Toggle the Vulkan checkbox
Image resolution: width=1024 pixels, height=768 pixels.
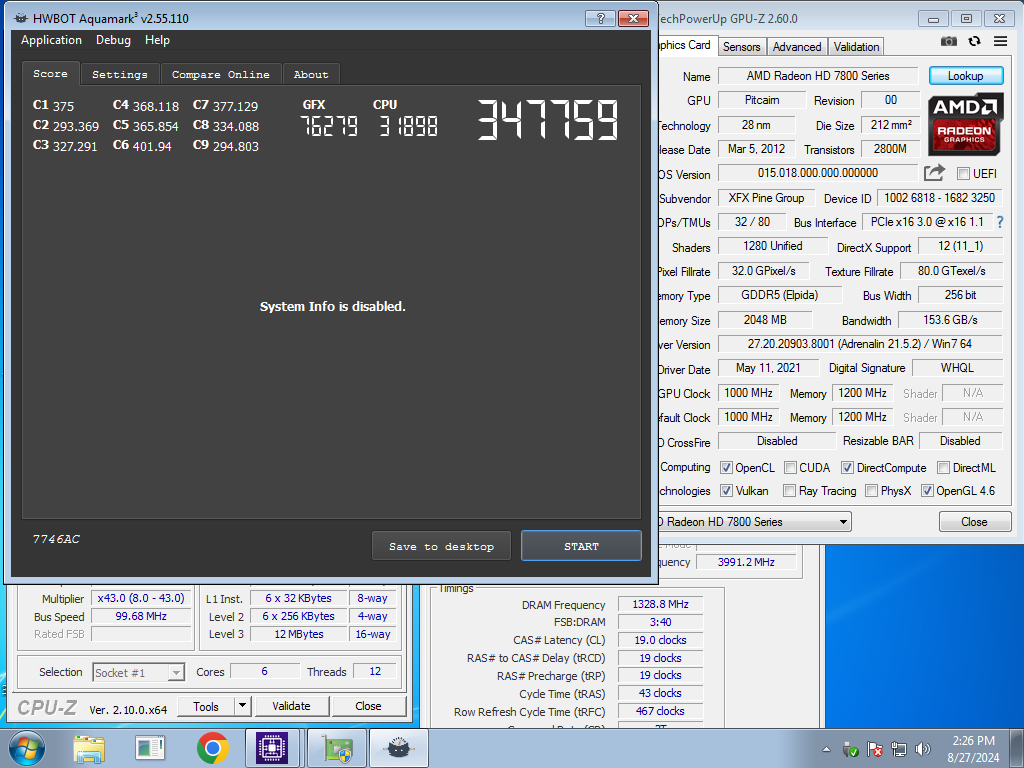pyautogui.click(x=726, y=490)
